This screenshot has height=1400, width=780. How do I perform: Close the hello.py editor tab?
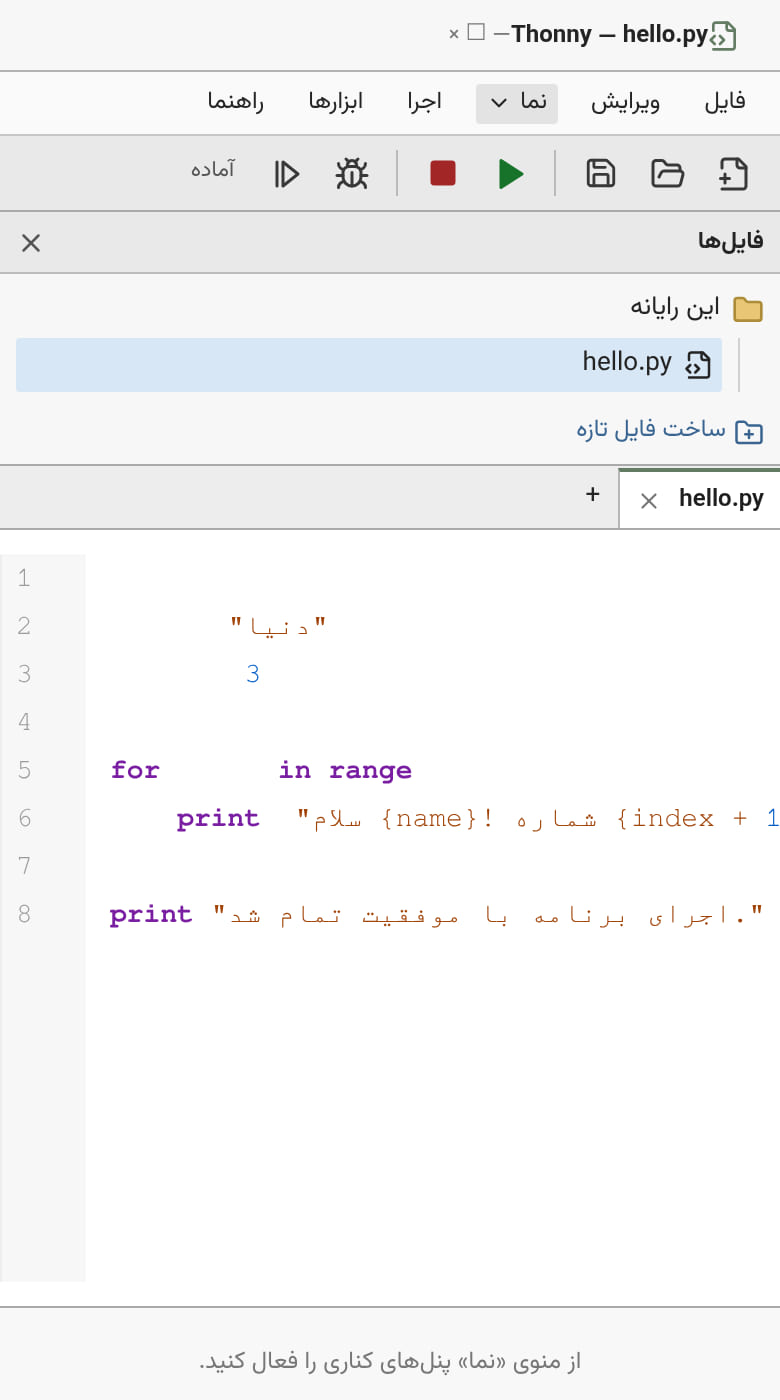[x=649, y=501]
